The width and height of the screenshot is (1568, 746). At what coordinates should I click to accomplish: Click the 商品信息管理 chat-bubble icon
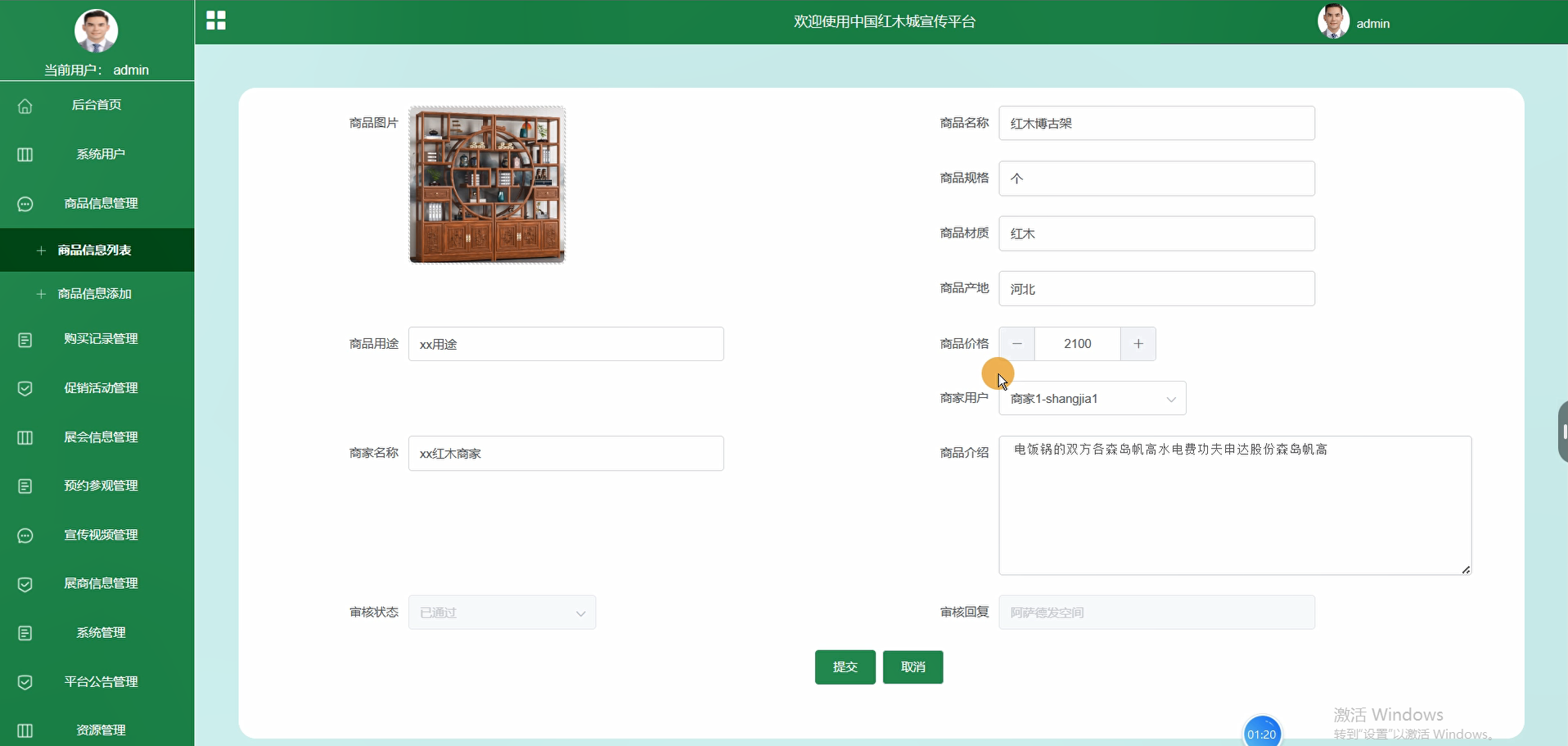click(x=25, y=204)
